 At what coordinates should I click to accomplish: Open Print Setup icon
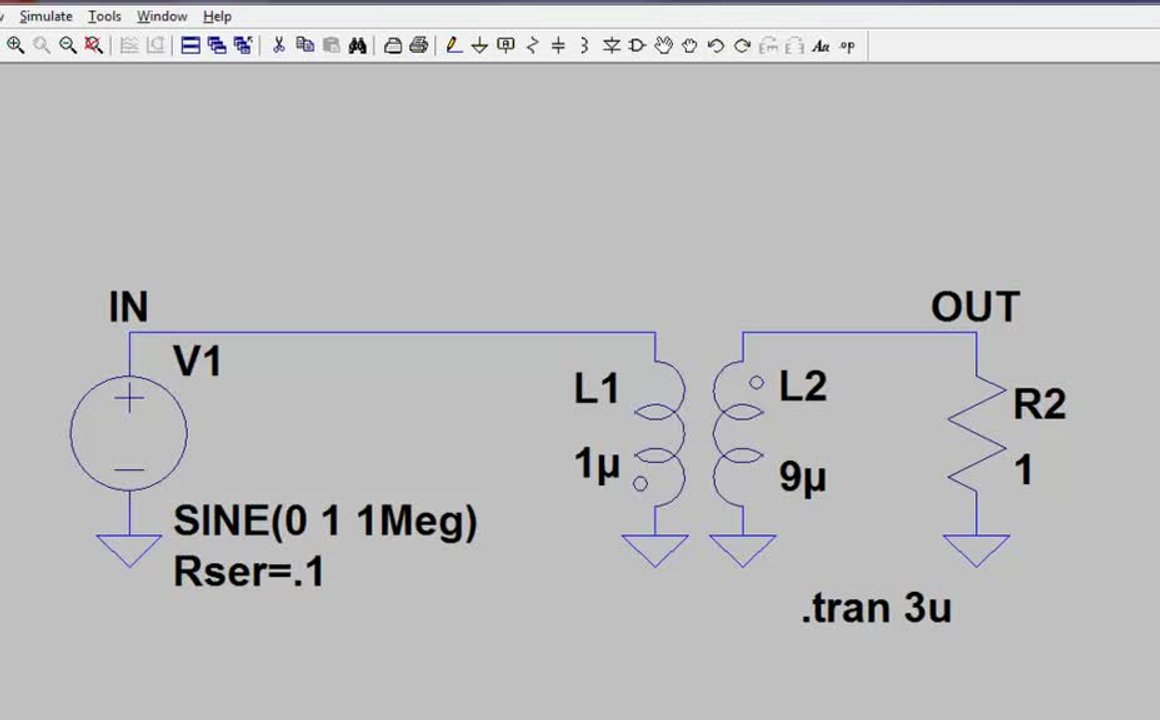tap(393, 45)
